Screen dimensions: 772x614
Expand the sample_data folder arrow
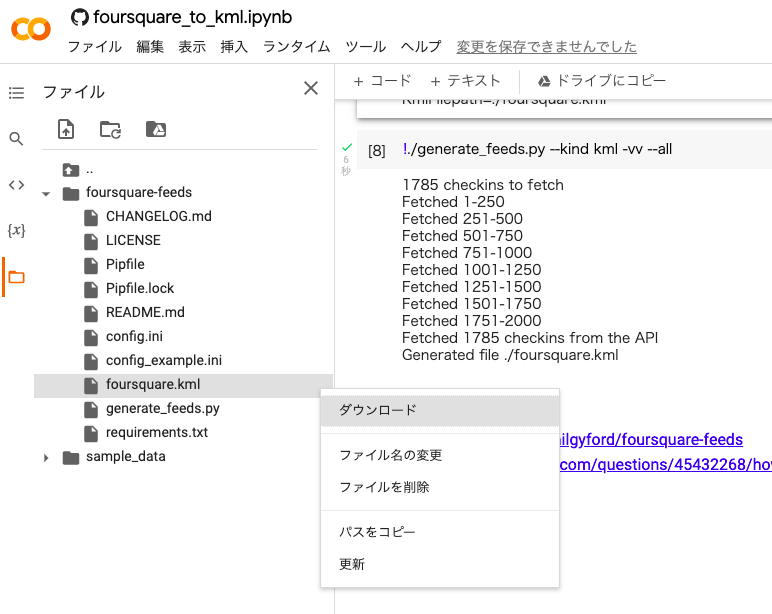pos(46,458)
